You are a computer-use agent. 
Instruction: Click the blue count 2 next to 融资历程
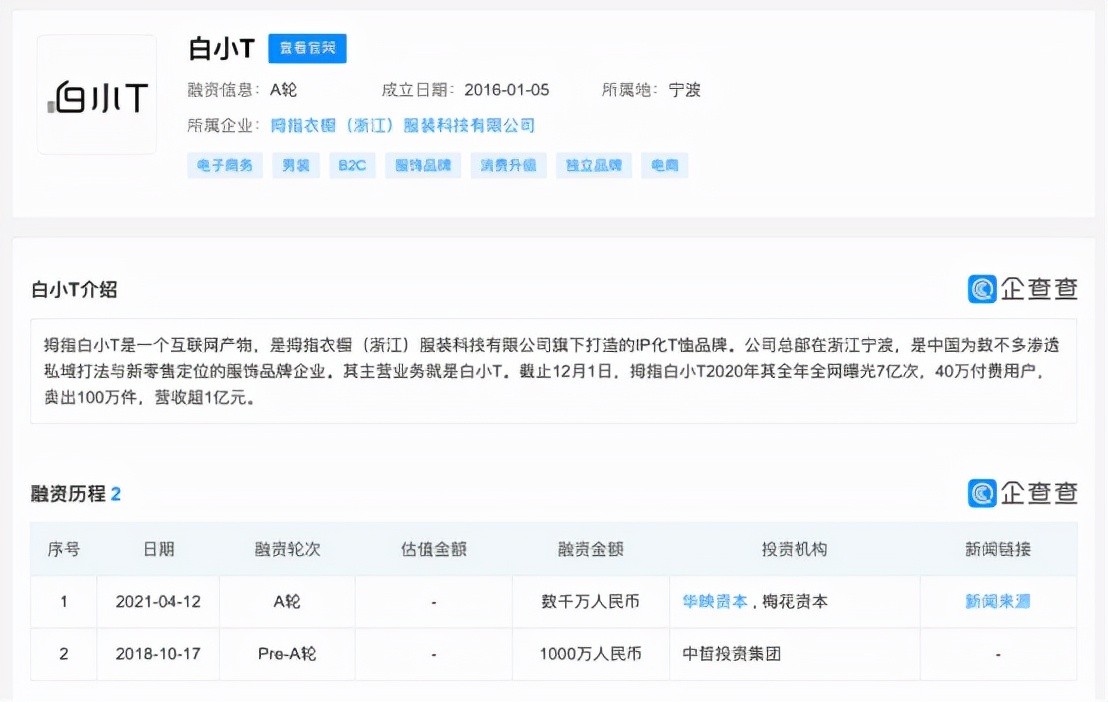[x=116, y=494]
